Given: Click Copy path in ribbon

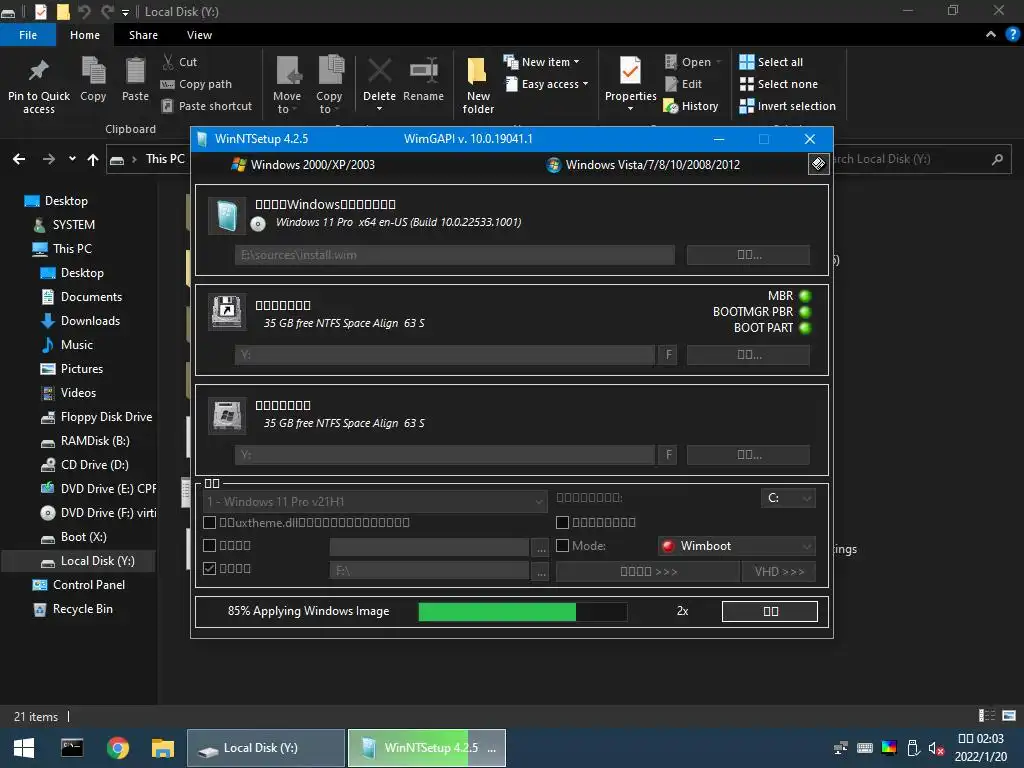Looking at the screenshot, I should tap(196, 84).
